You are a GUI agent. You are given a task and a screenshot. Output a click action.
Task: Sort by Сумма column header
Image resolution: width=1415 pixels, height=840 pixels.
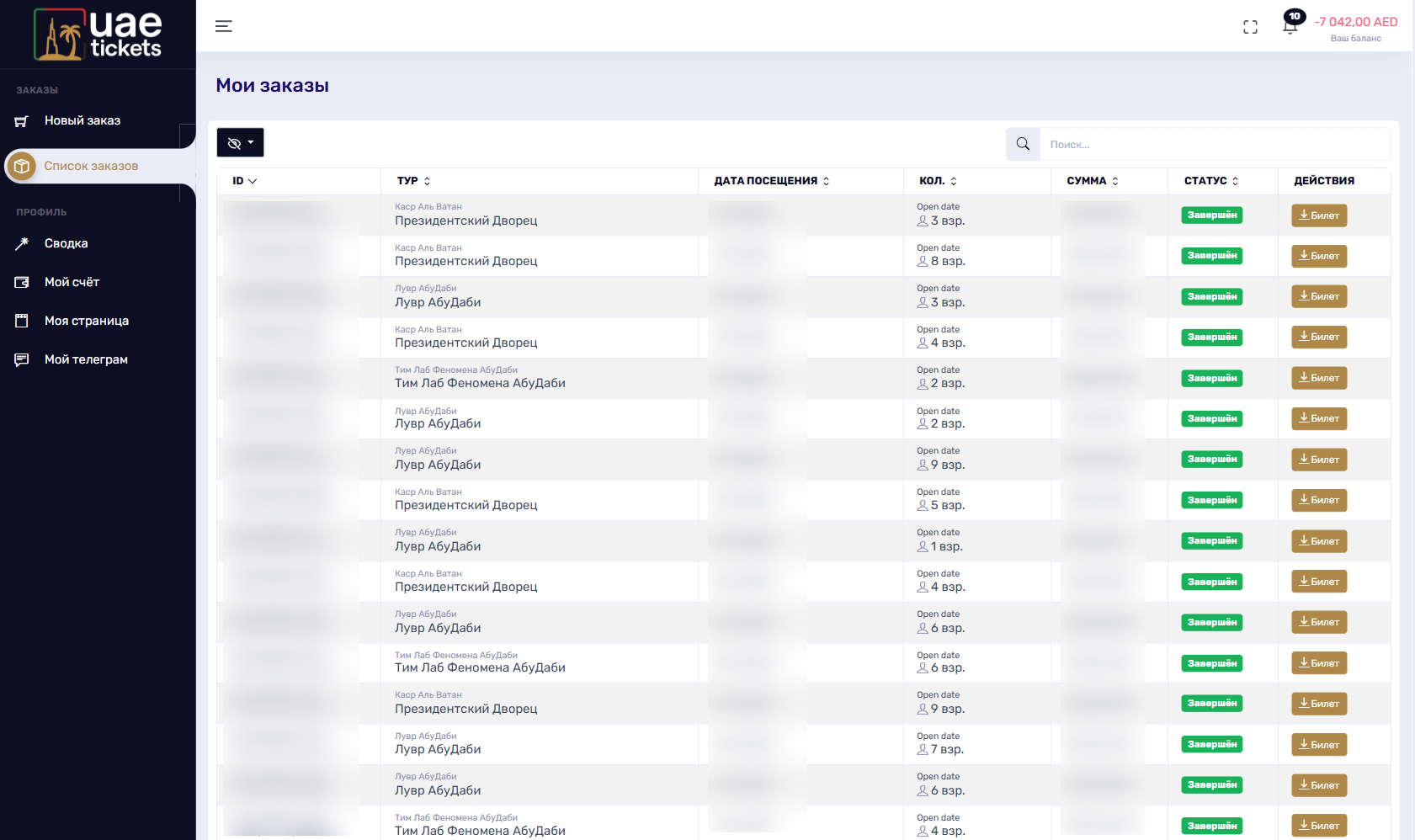1092,181
